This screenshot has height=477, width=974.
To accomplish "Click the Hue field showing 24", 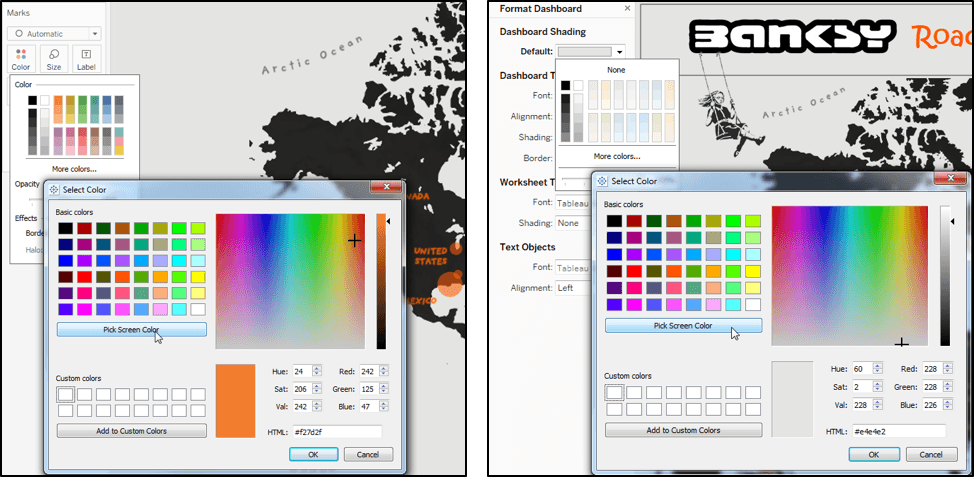I will [x=302, y=371].
